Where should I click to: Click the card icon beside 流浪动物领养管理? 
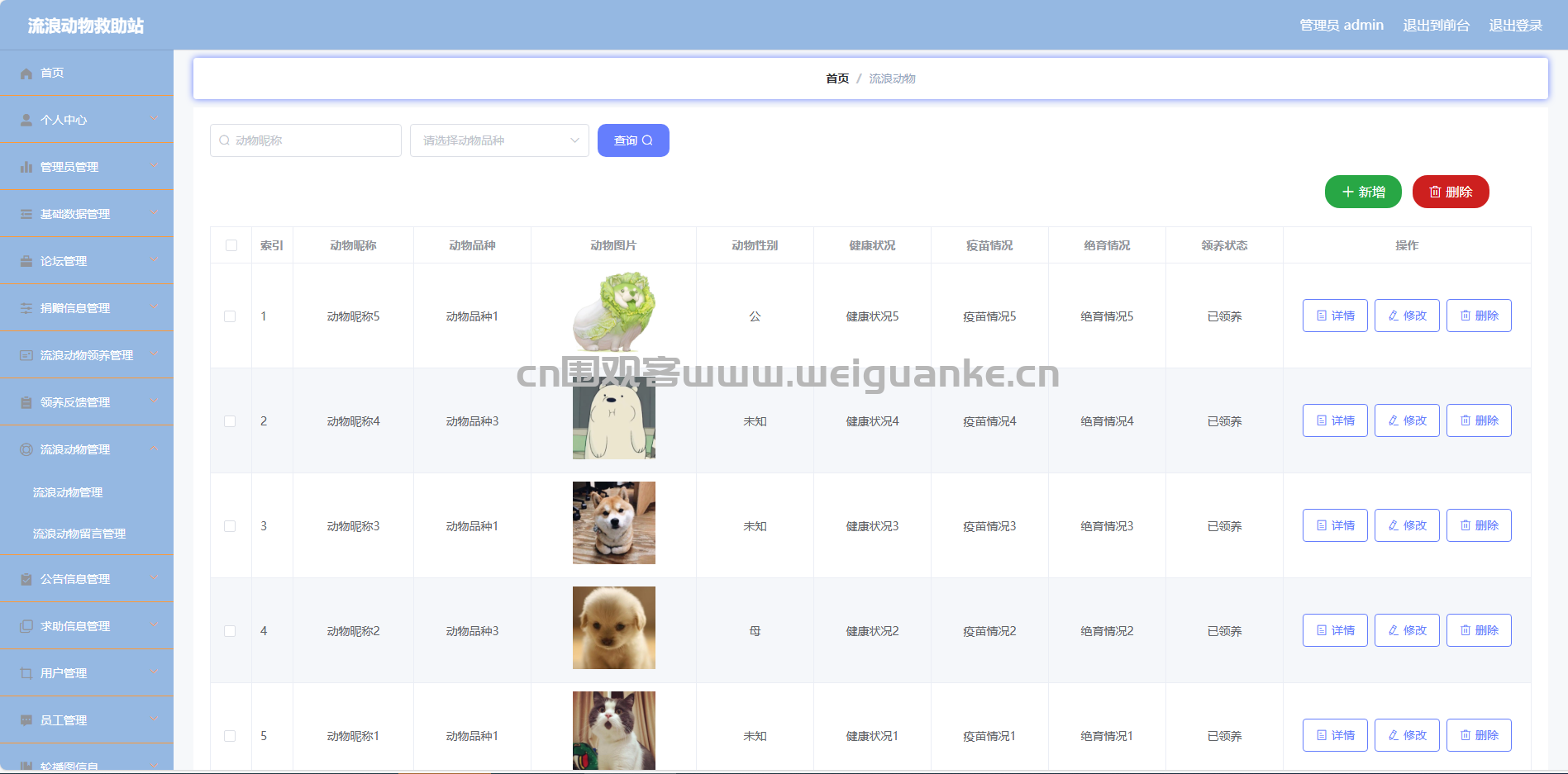26,356
